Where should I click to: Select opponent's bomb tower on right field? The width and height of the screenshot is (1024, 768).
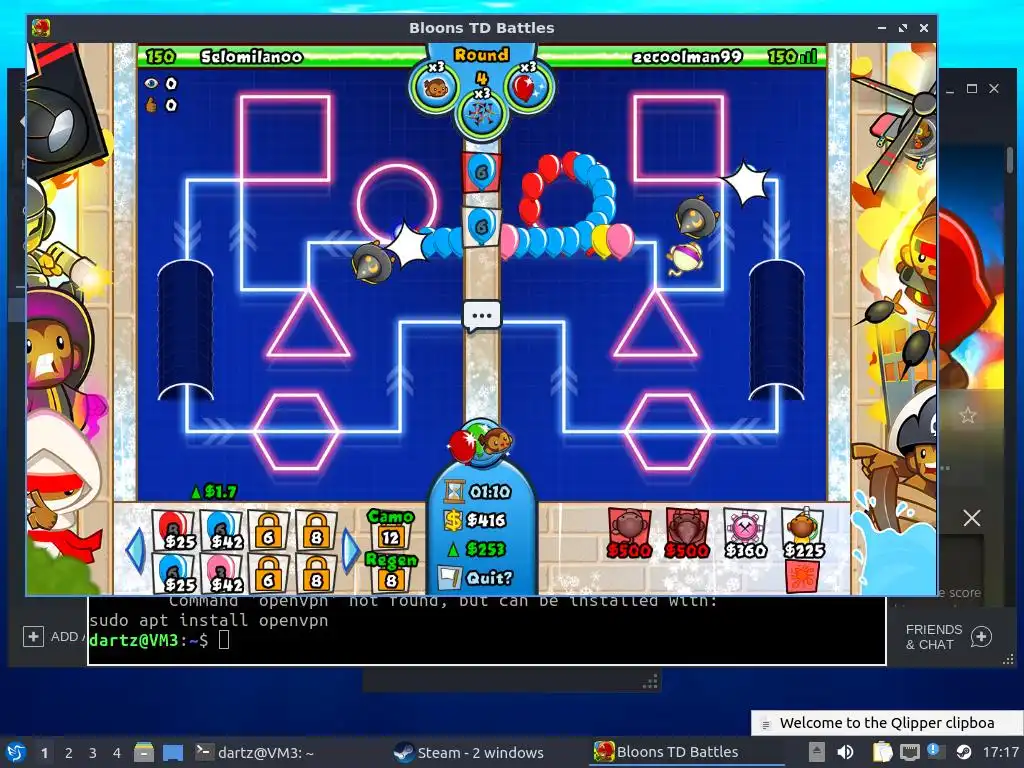pyautogui.click(x=696, y=216)
